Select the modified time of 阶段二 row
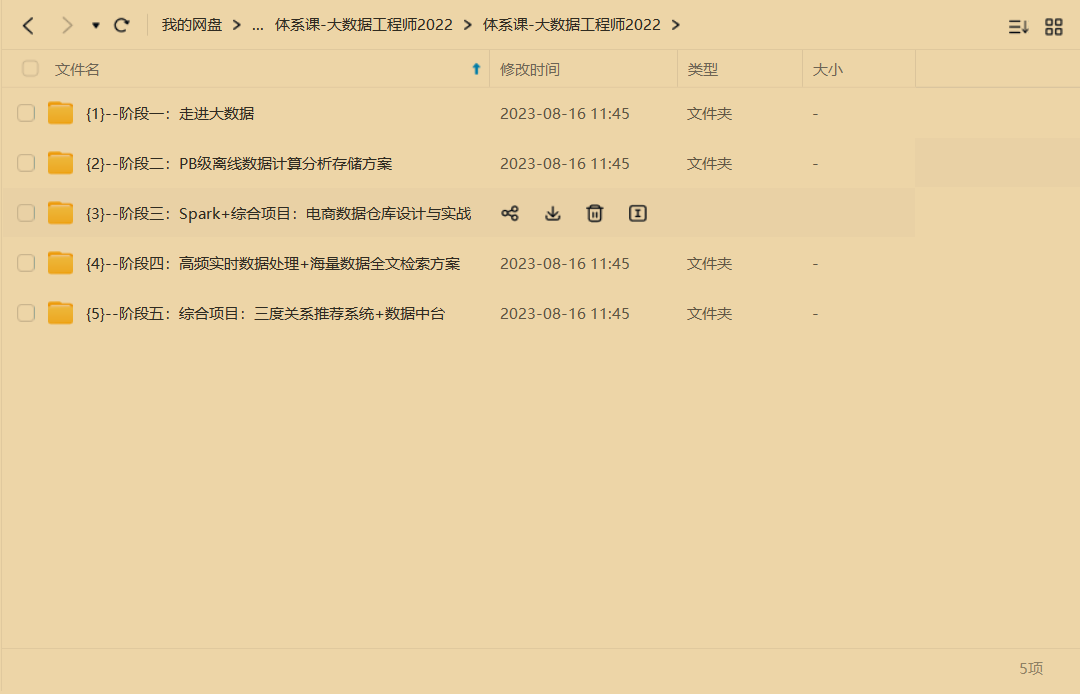Screen dimensions: 1080x694 [565, 164]
